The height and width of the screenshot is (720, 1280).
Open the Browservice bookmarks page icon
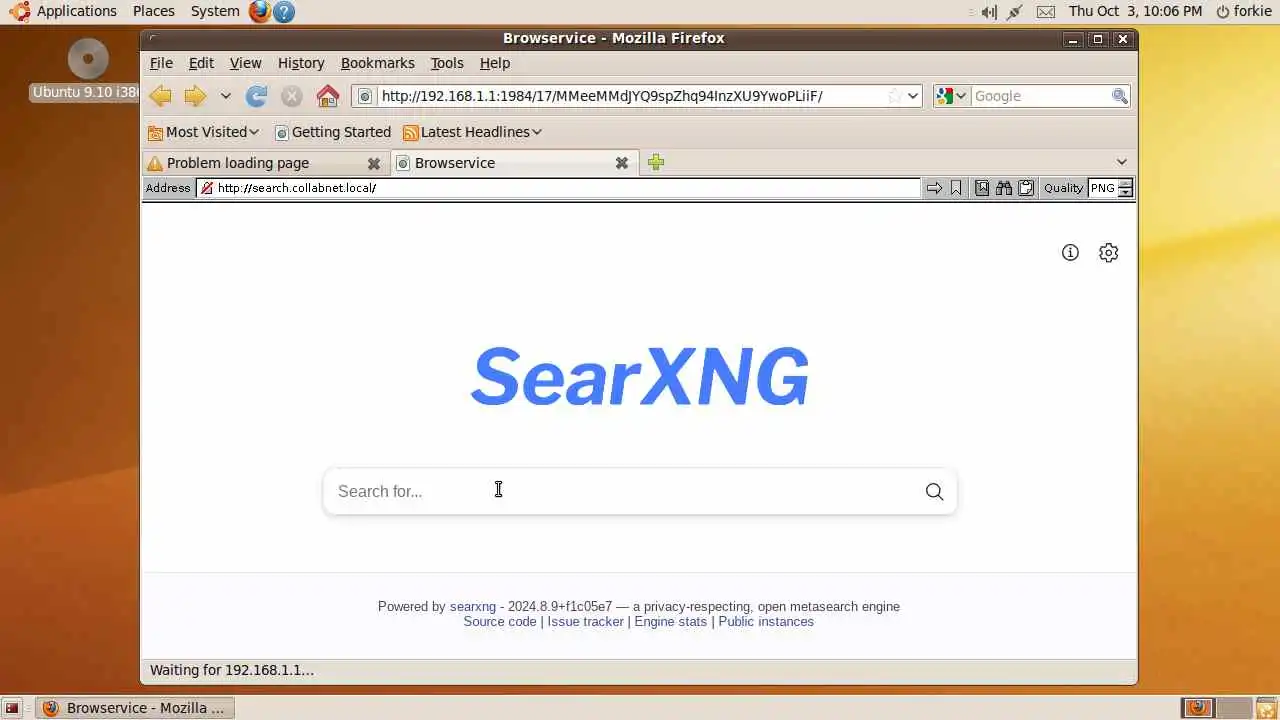[981, 188]
